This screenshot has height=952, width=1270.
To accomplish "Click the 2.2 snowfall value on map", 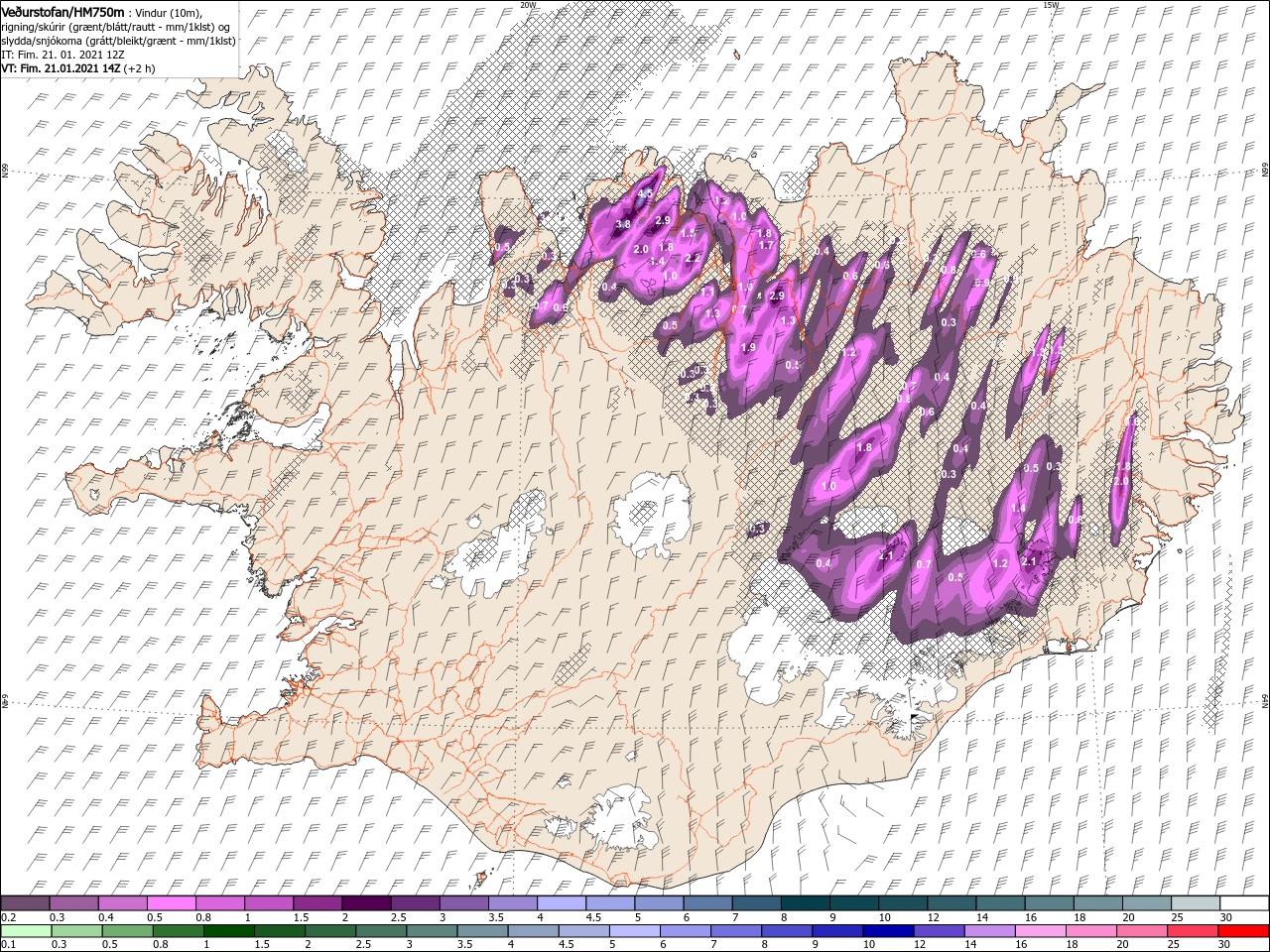I will (694, 258).
